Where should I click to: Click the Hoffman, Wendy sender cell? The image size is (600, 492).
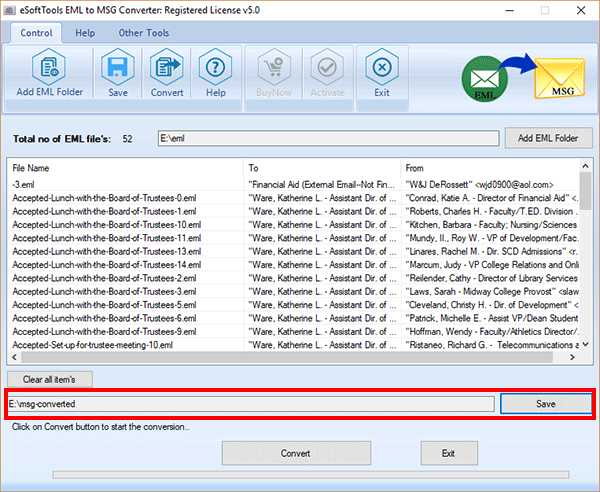tap(492, 332)
